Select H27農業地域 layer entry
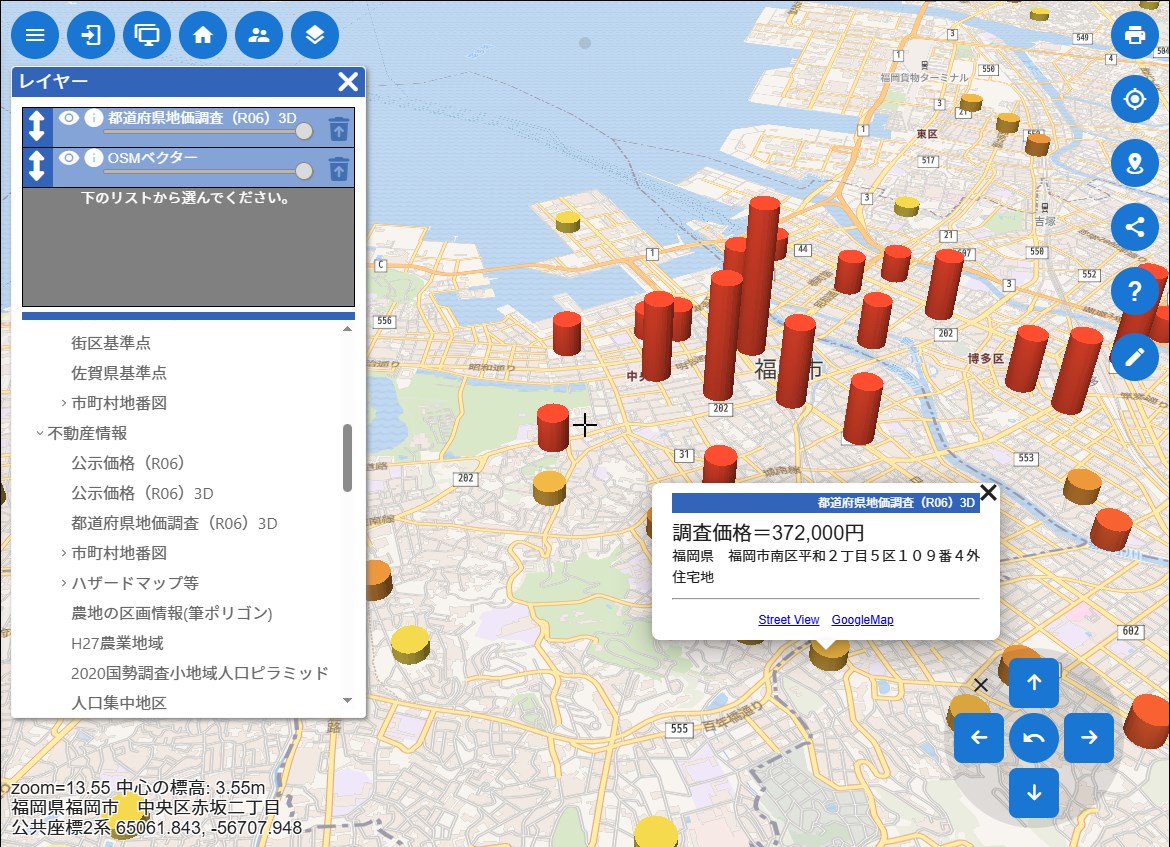This screenshot has width=1170, height=847. (x=117, y=643)
